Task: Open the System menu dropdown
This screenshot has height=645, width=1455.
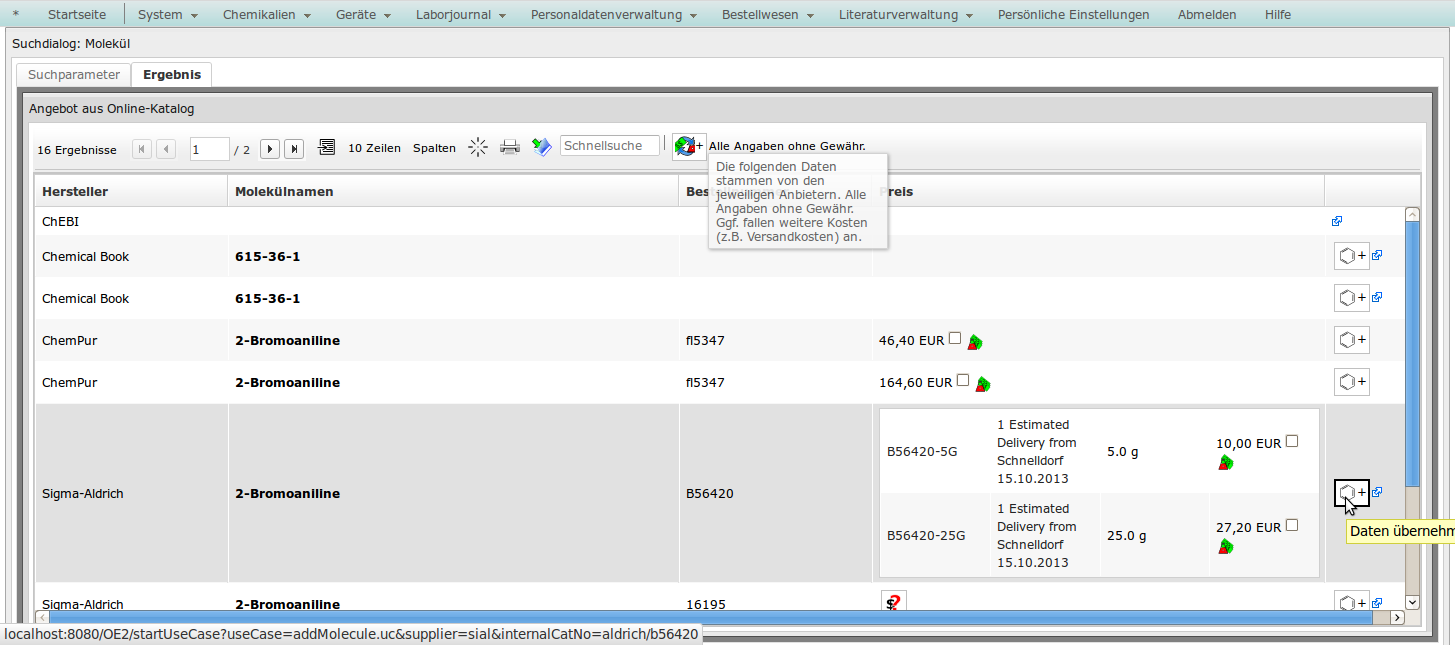Action: click(x=167, y=15)
